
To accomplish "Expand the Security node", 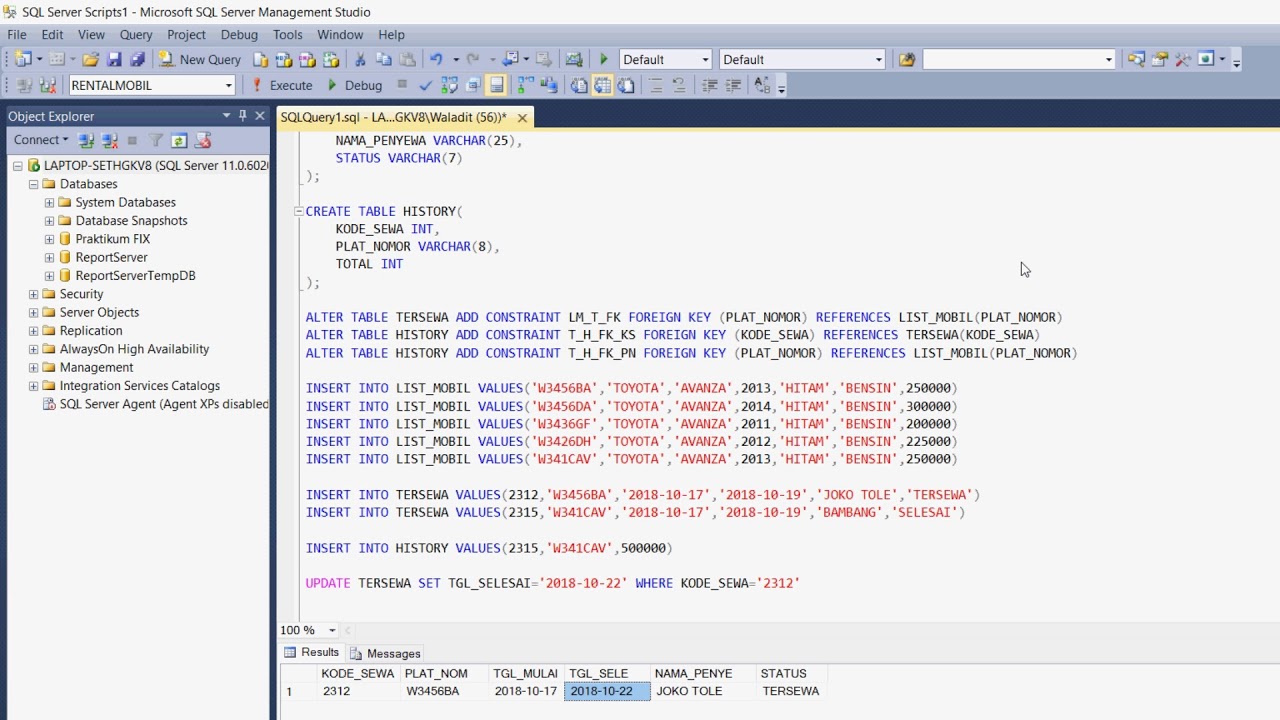I will coord(33,294).
